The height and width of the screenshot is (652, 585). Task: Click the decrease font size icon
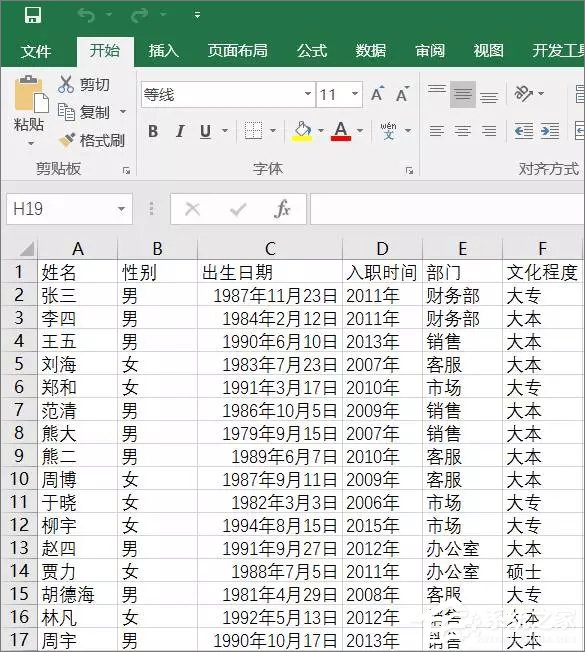pos(402,94)
